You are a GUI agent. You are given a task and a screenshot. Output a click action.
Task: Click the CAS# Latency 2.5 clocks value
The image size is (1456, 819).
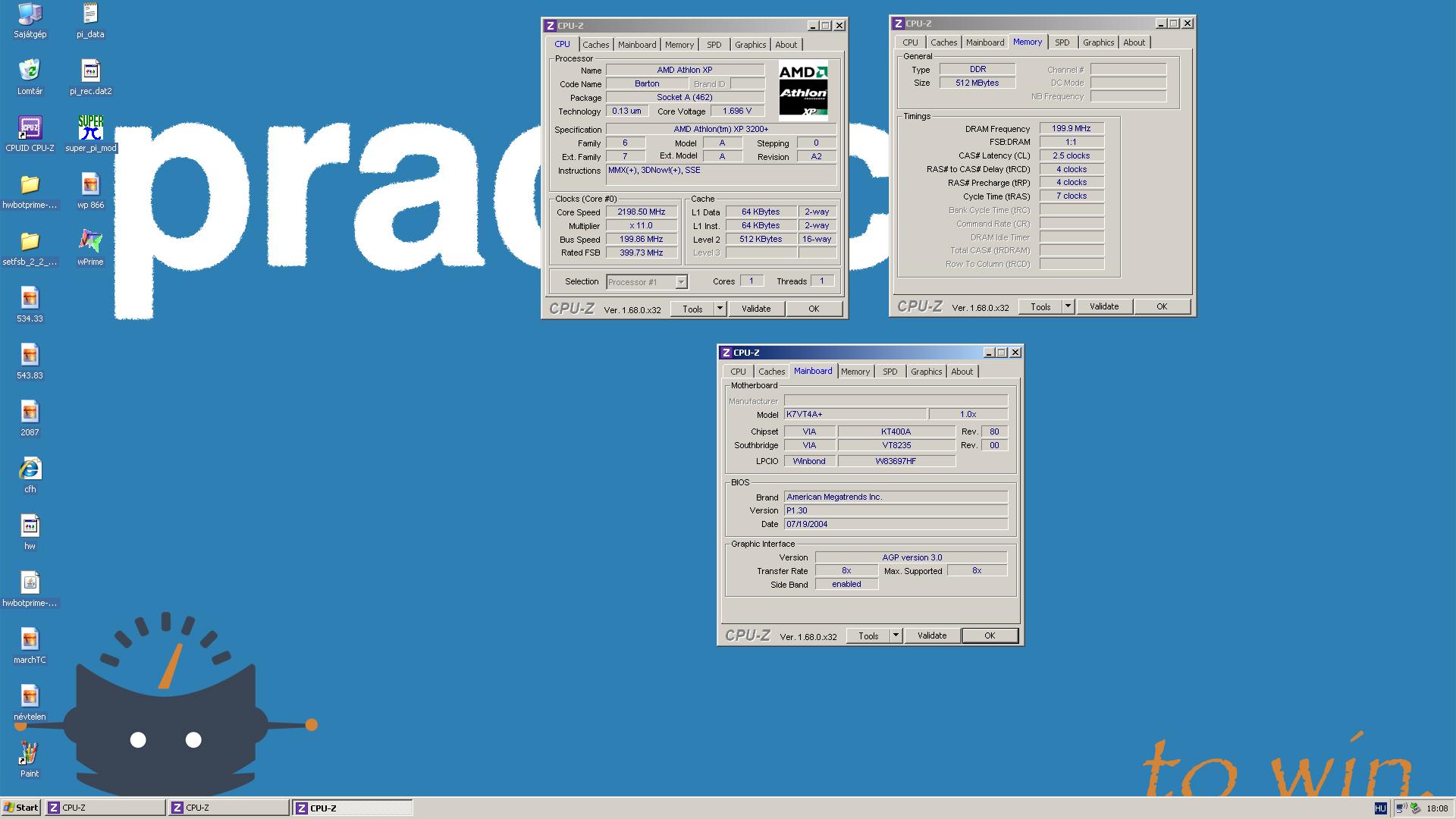pos(1071,155)
